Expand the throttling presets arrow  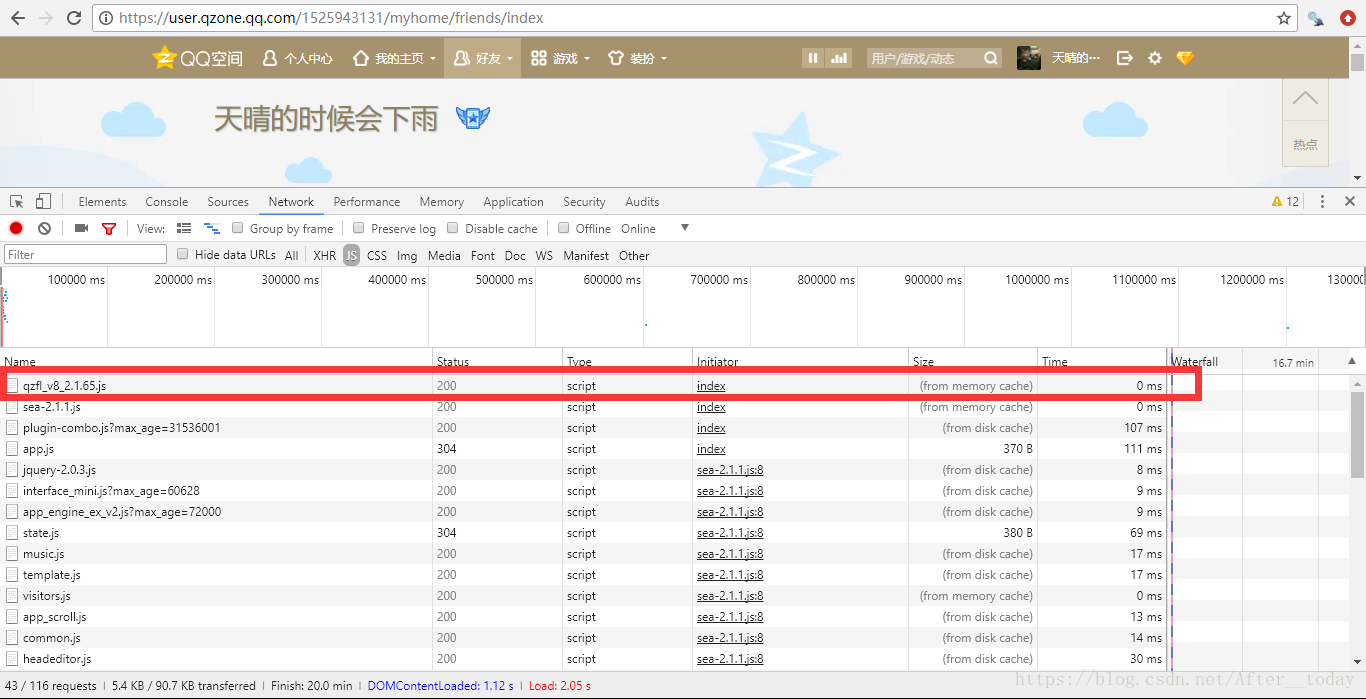(685, 228)
